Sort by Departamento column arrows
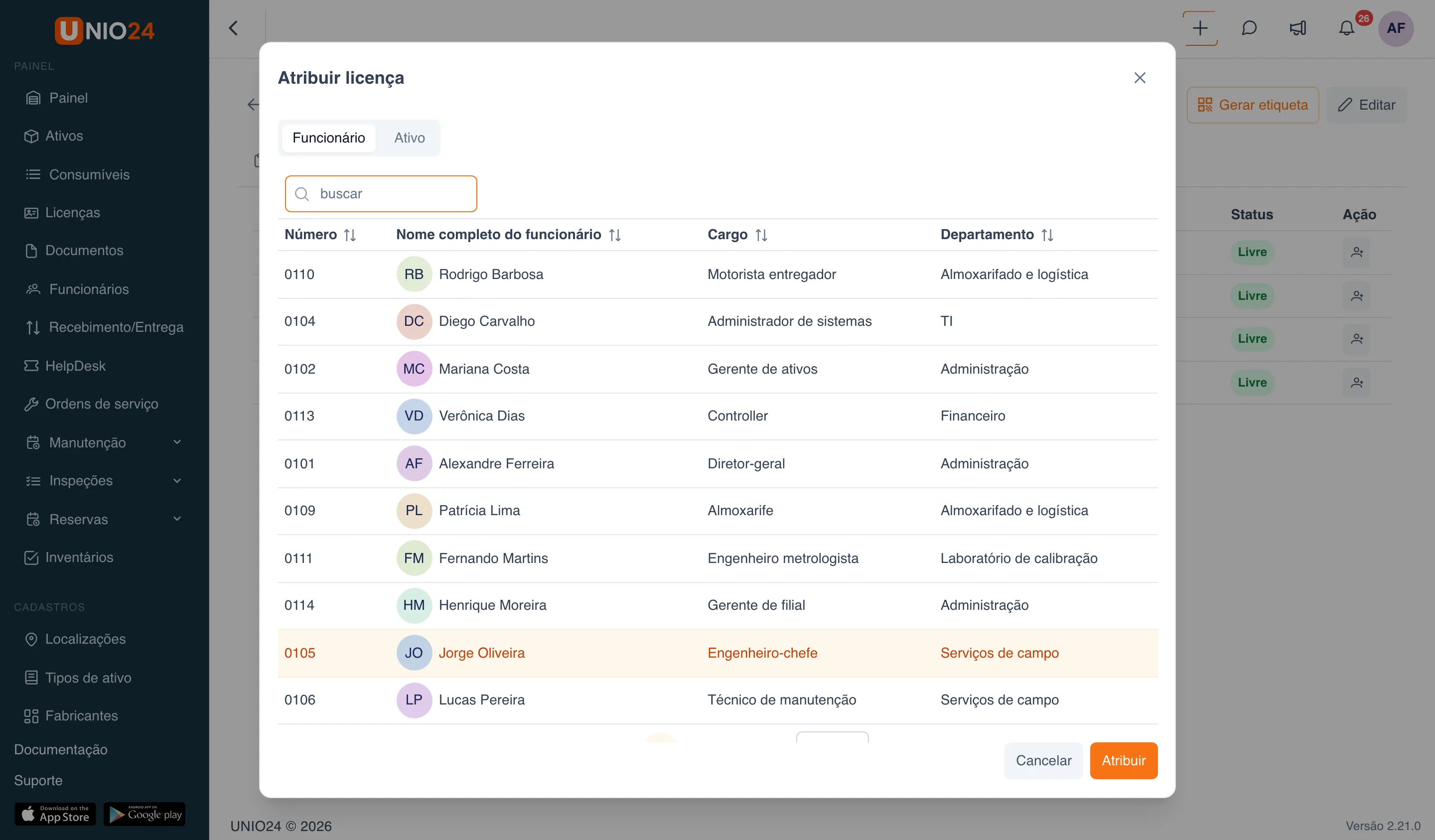This screenshot has width=1435, height=840. (1047, 235)
